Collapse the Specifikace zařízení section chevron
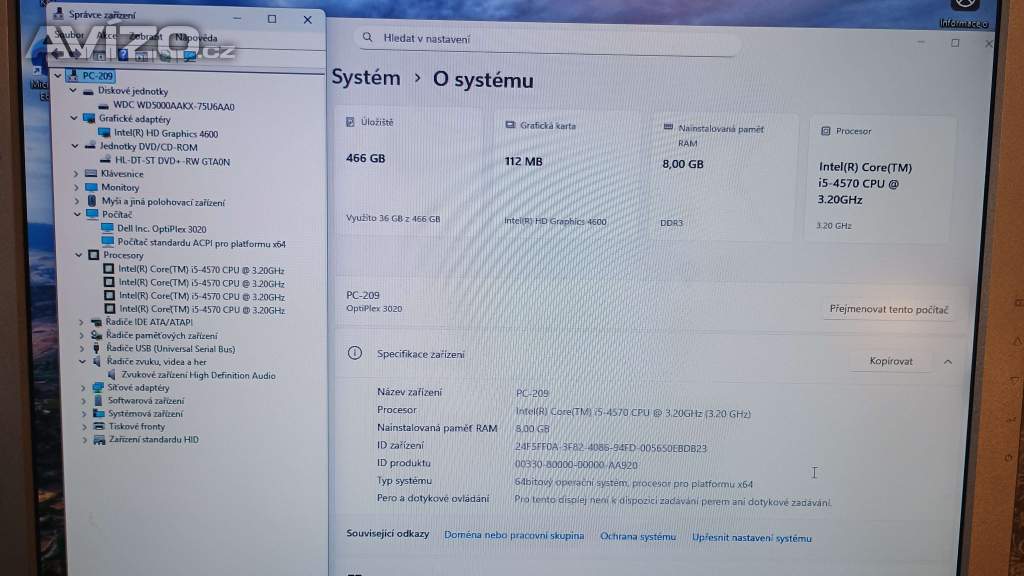The height and width of the screenshot is (576, 1024). [947, 361]
